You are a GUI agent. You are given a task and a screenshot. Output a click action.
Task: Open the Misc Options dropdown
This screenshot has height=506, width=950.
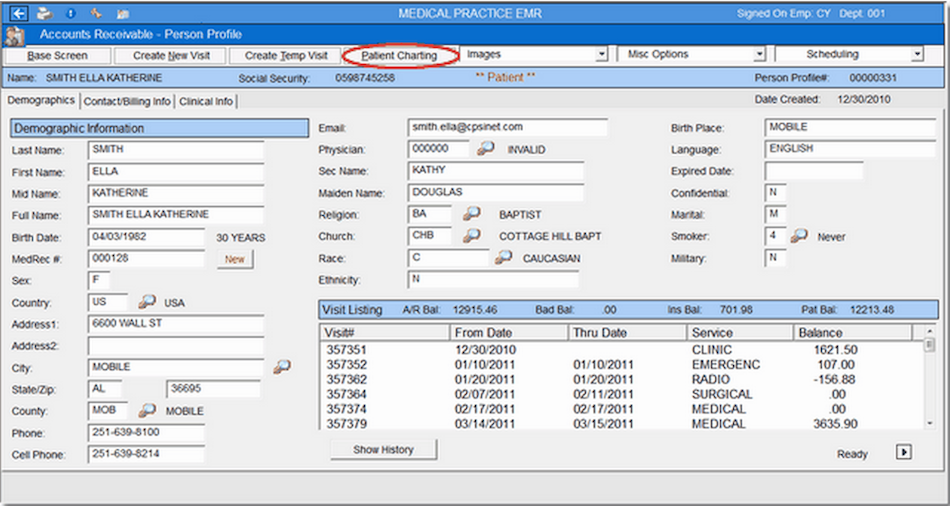coord(759,55)
